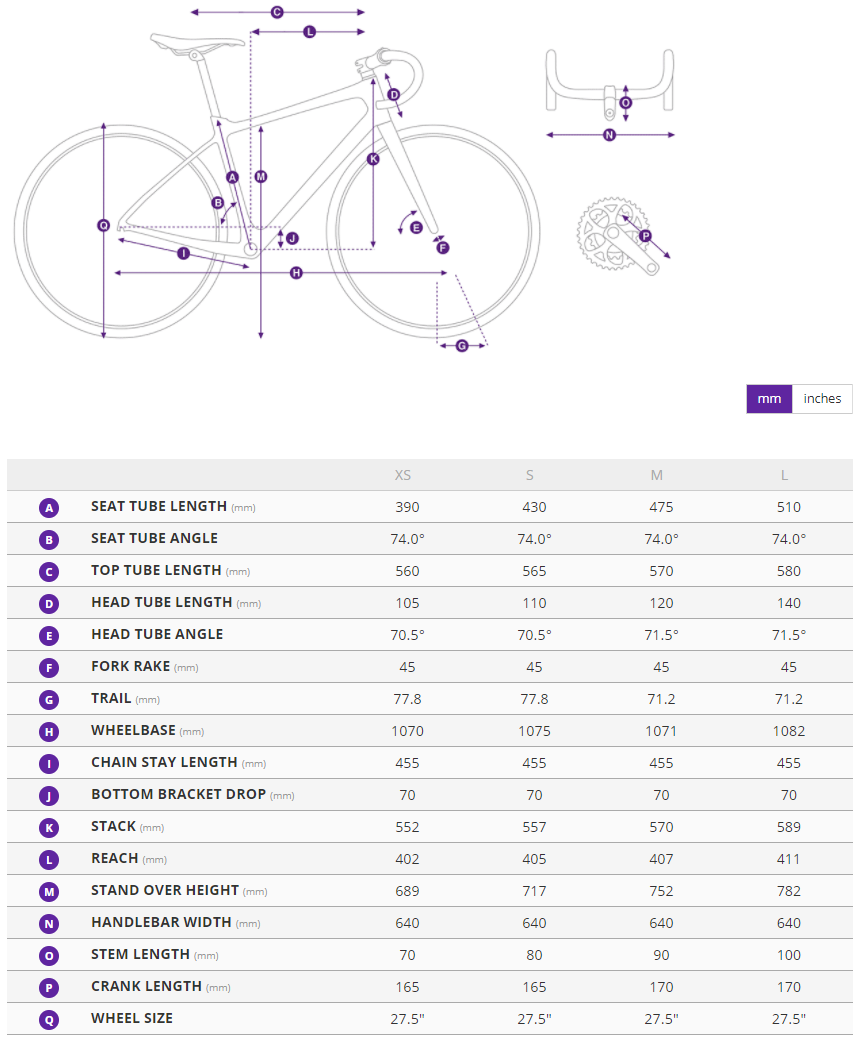Click the B seat tube angle icon
The width and height of the screenshot is (859, 1041).
49,539
